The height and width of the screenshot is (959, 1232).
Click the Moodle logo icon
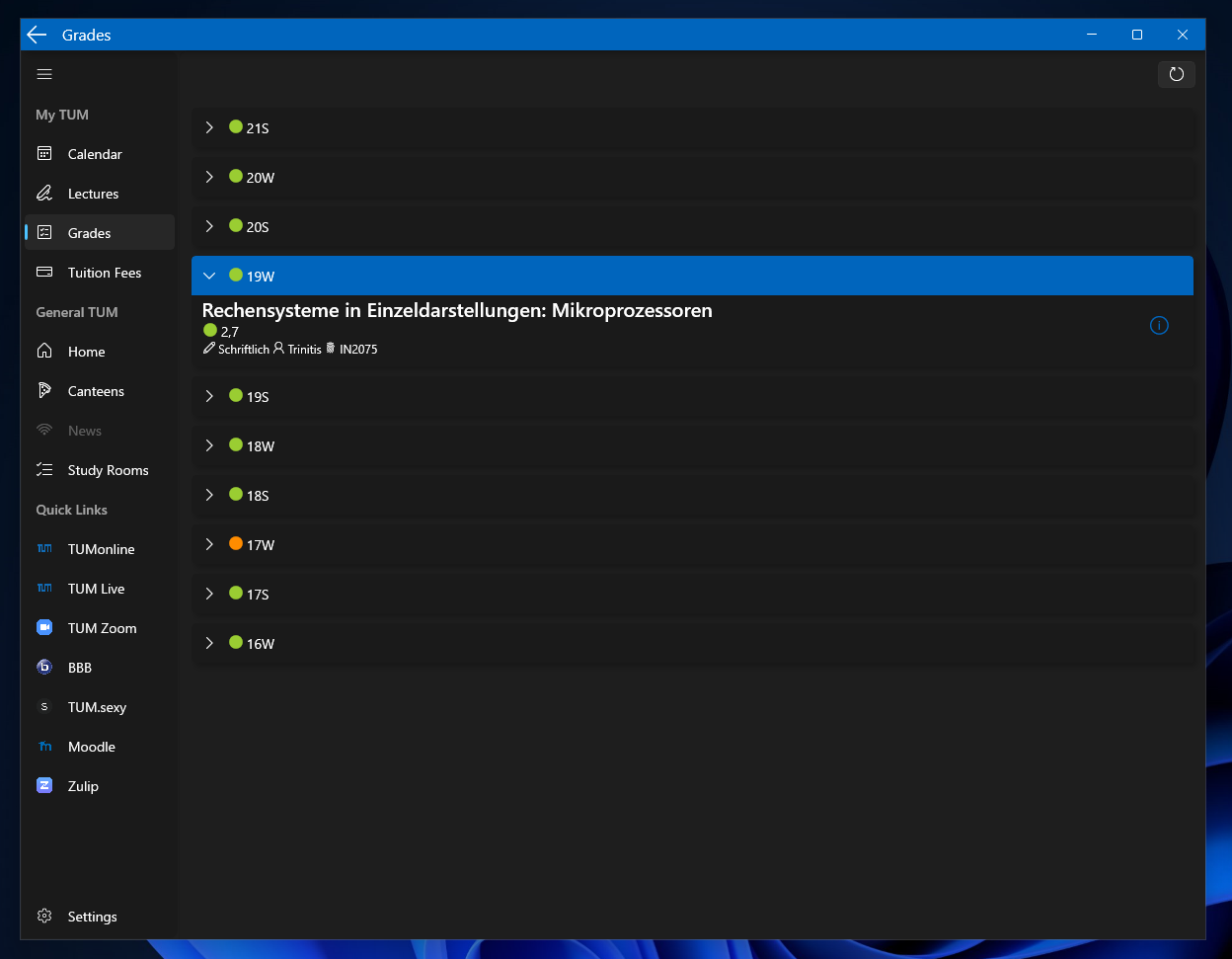[44, 746]
